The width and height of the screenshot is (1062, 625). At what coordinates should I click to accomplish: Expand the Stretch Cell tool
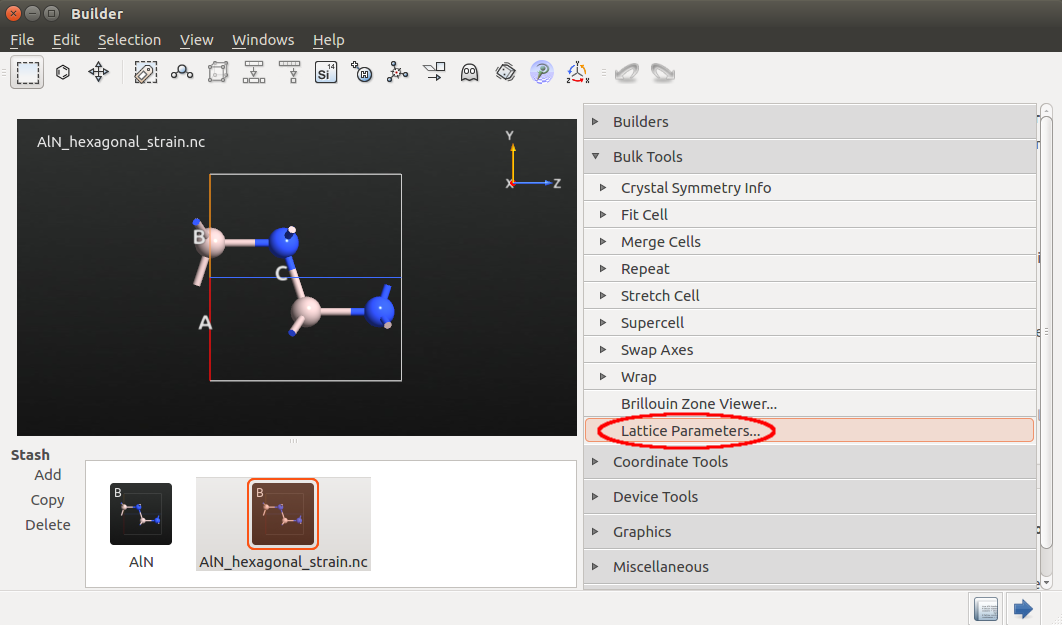[810, 296]
